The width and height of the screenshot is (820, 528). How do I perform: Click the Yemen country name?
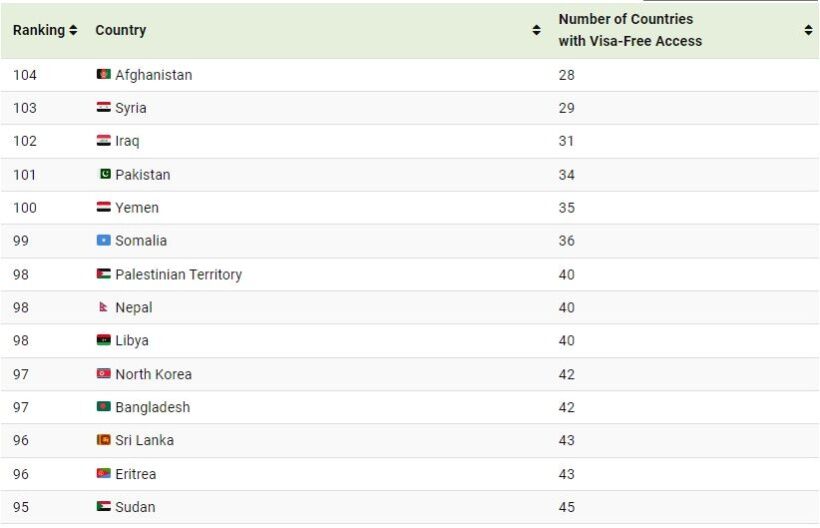(137, 208)
